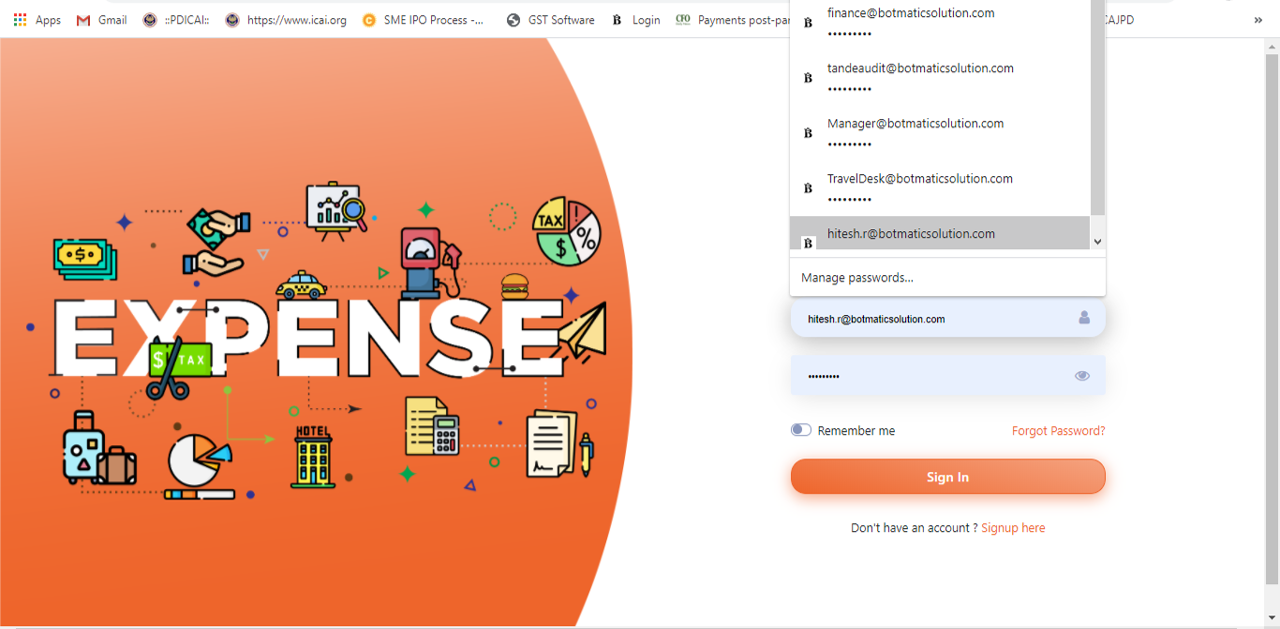Click the Apps grid icon
This screenshot has width=1280, height=629.
(x=18, y=19)
